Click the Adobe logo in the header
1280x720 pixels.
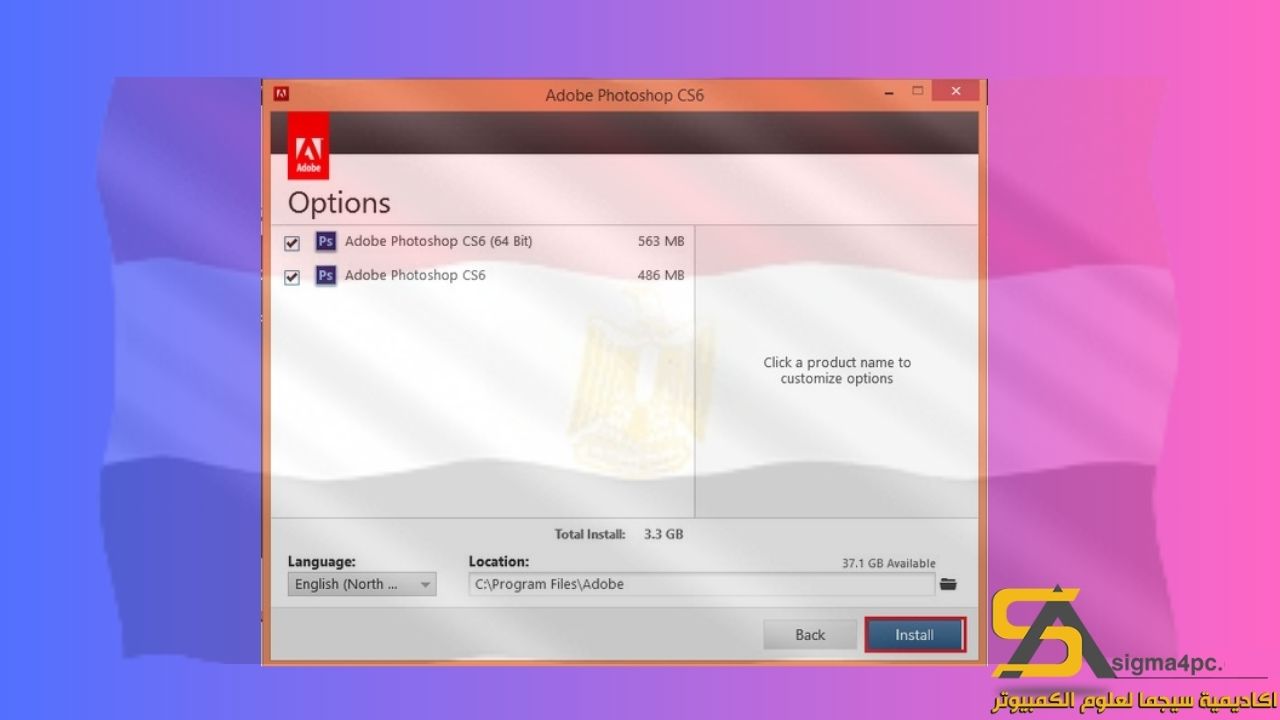point(308,146)
